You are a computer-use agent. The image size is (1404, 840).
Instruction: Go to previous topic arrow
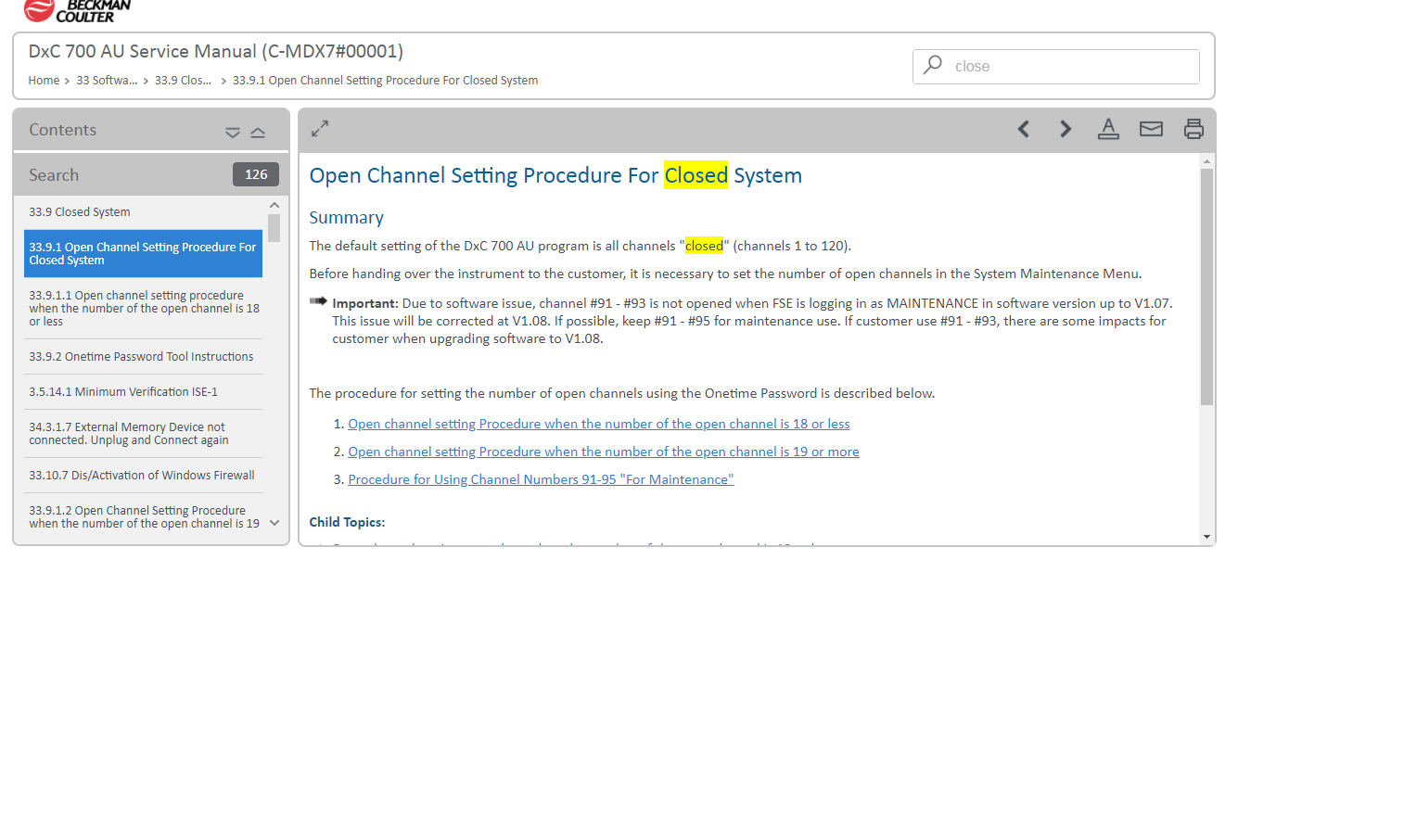[1024, 129]
